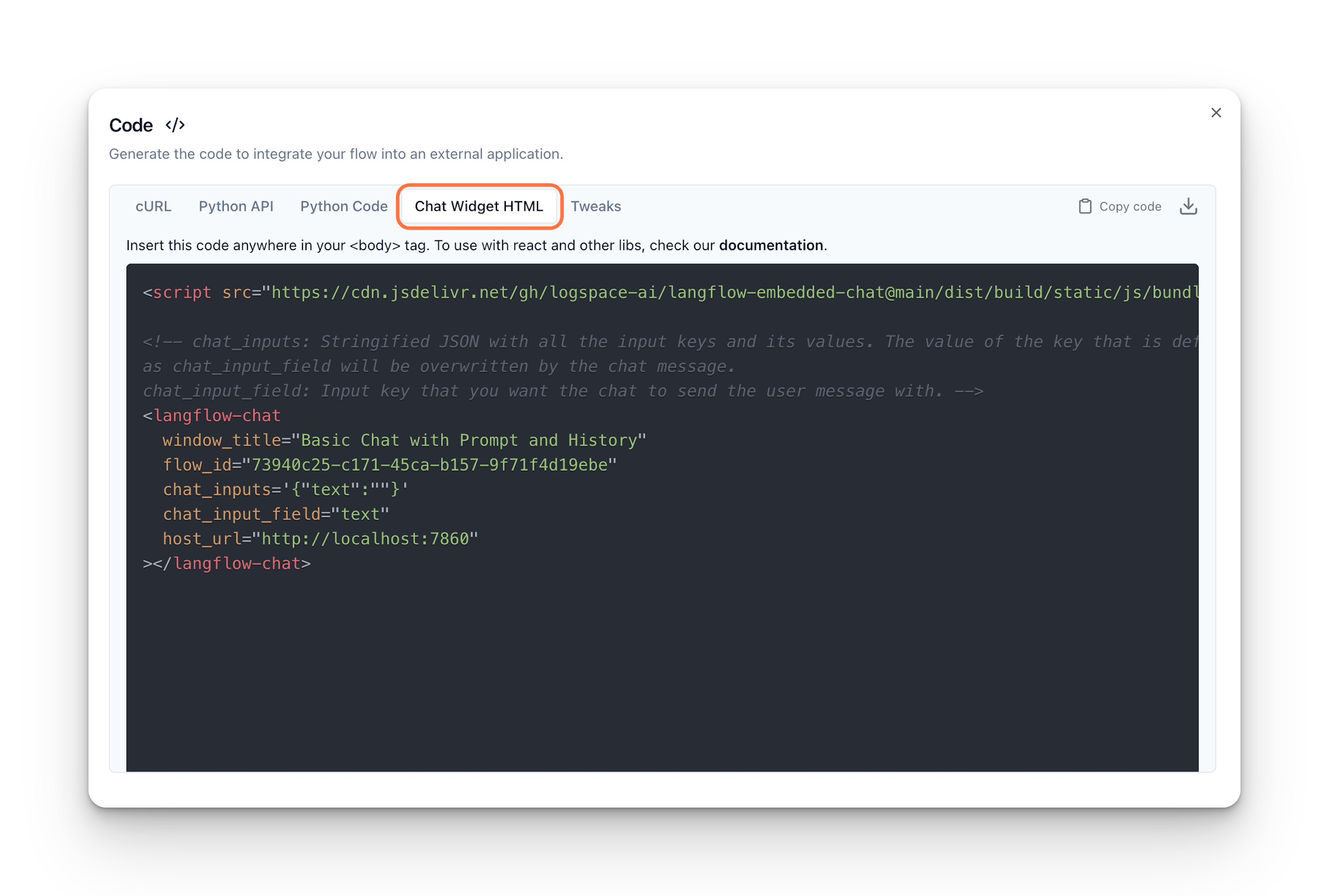Click the chat_inputs JSON value
This screenshot has height=896, width=1329.
(x=346, y=490)
